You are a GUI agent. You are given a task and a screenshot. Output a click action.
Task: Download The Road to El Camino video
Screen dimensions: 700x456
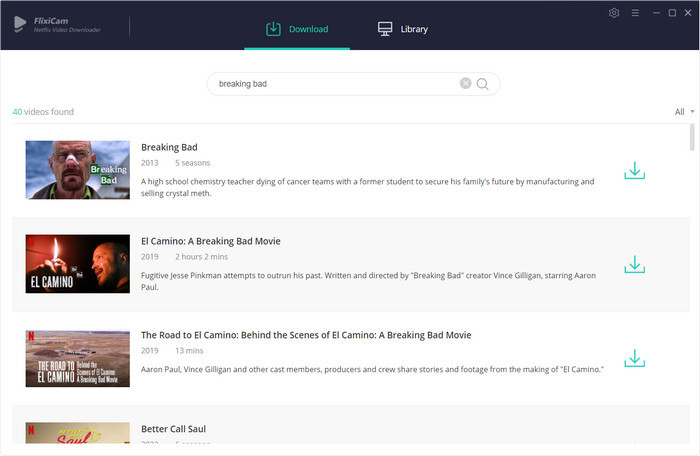(634, 358)
